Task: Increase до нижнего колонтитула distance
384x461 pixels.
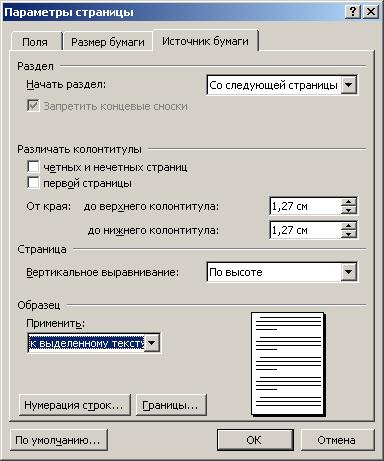Action: [349, 226]
